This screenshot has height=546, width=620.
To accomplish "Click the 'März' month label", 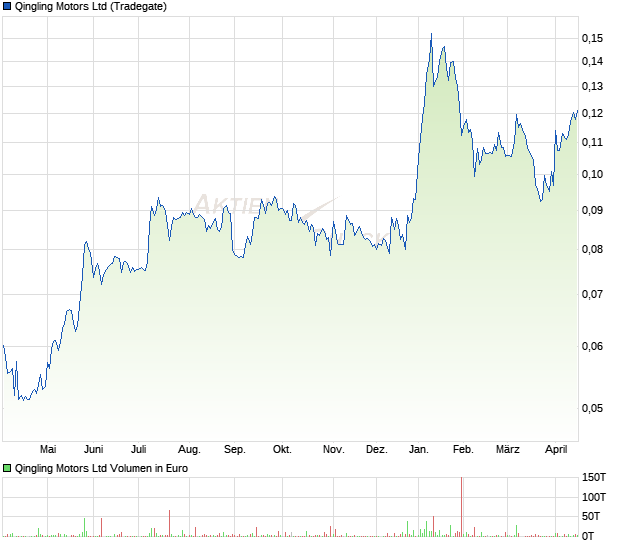I will point(508,450).
